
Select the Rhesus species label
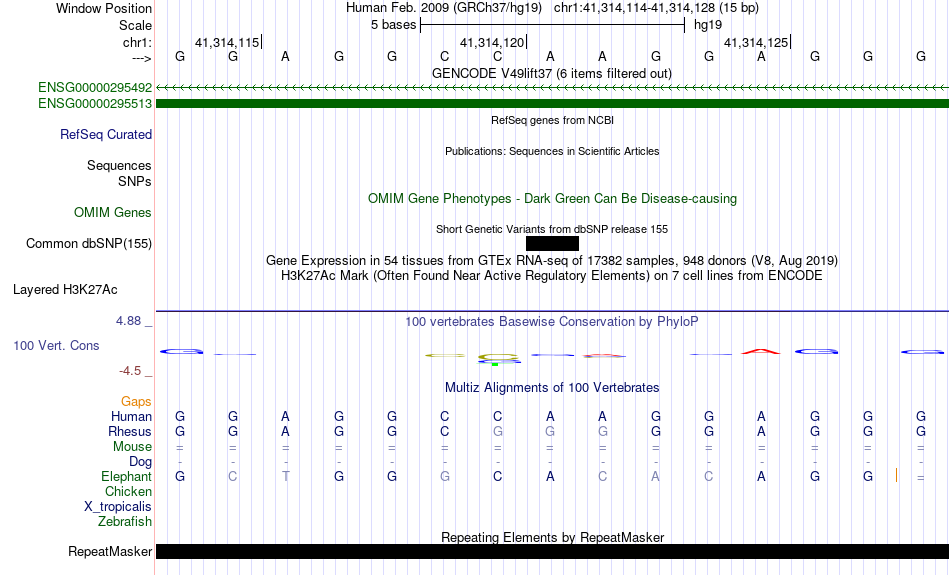130,431
